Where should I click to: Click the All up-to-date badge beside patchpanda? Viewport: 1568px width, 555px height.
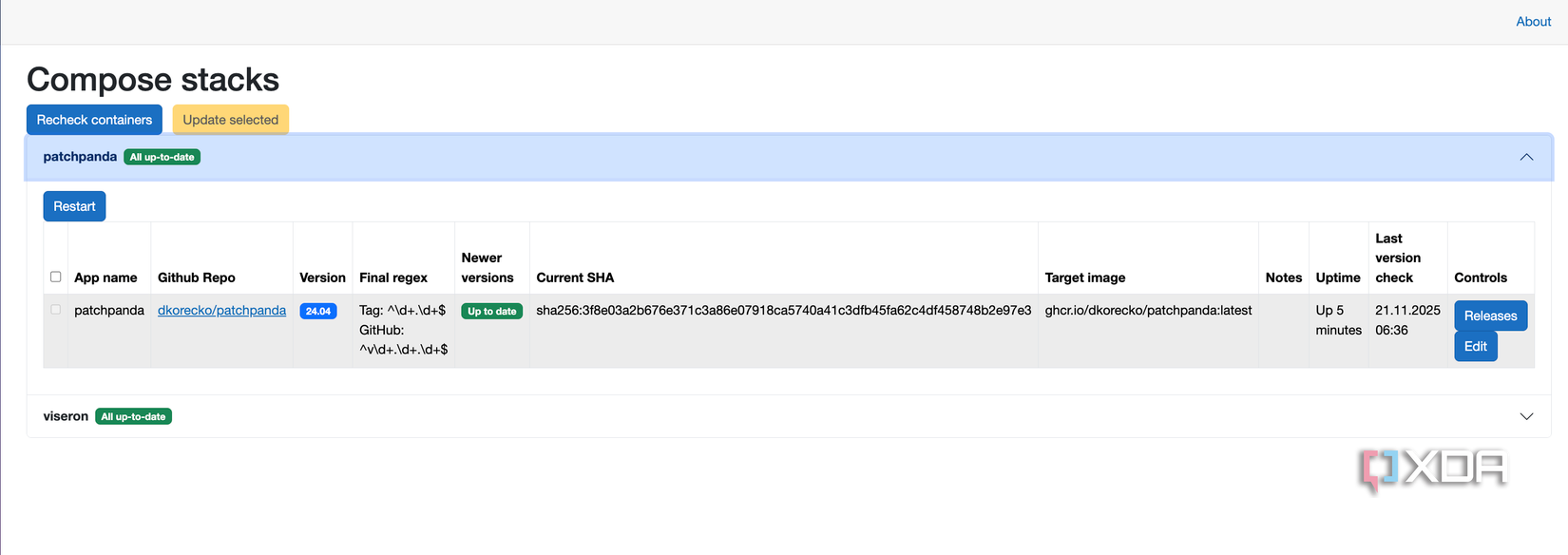pyautogui.click(x=162, y=157)
